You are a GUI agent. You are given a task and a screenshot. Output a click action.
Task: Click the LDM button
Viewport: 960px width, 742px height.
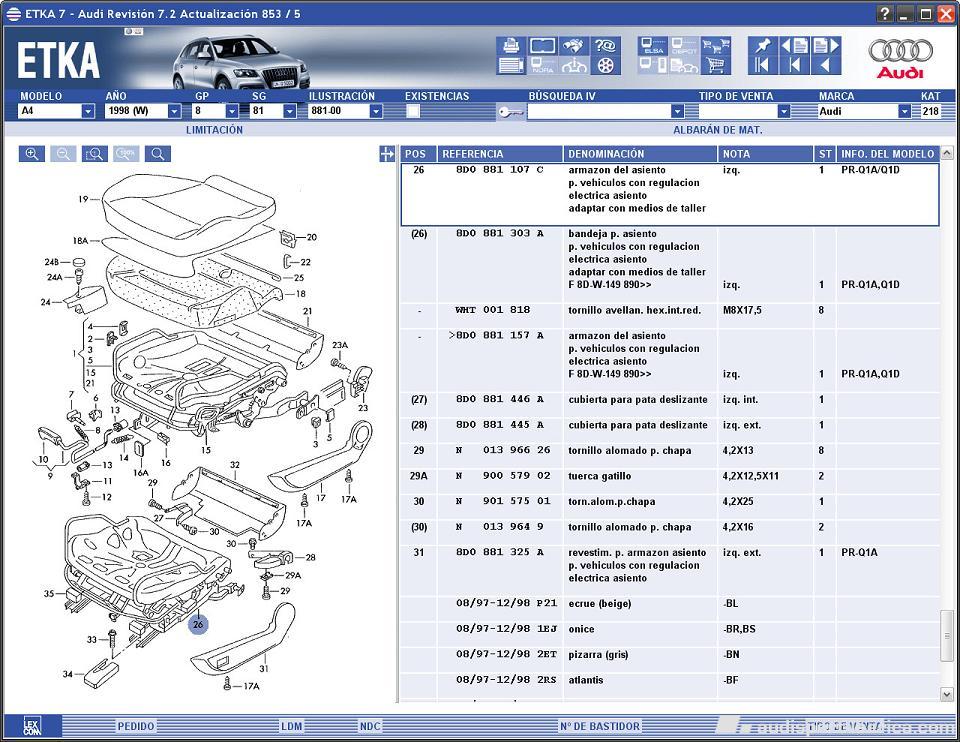[292, 726]
